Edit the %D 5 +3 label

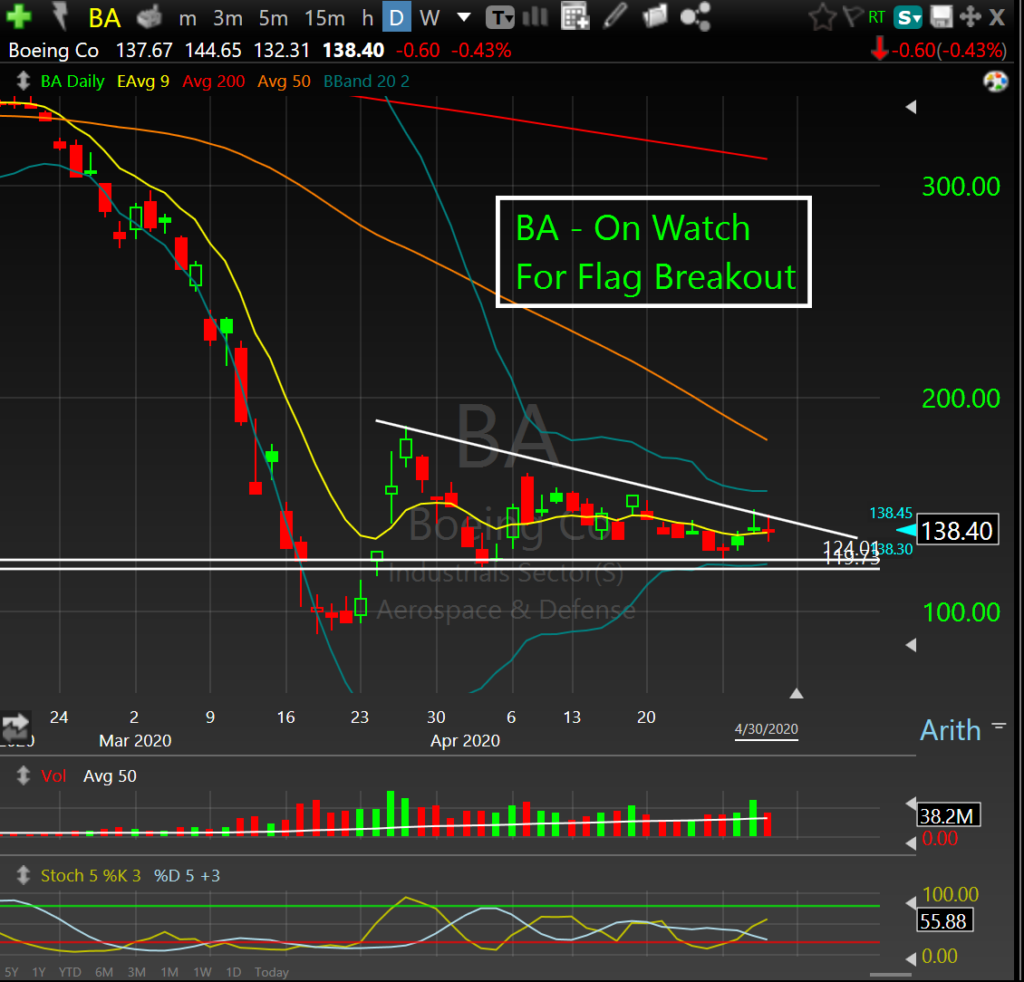pyautogui.click(x=187, y=876)
